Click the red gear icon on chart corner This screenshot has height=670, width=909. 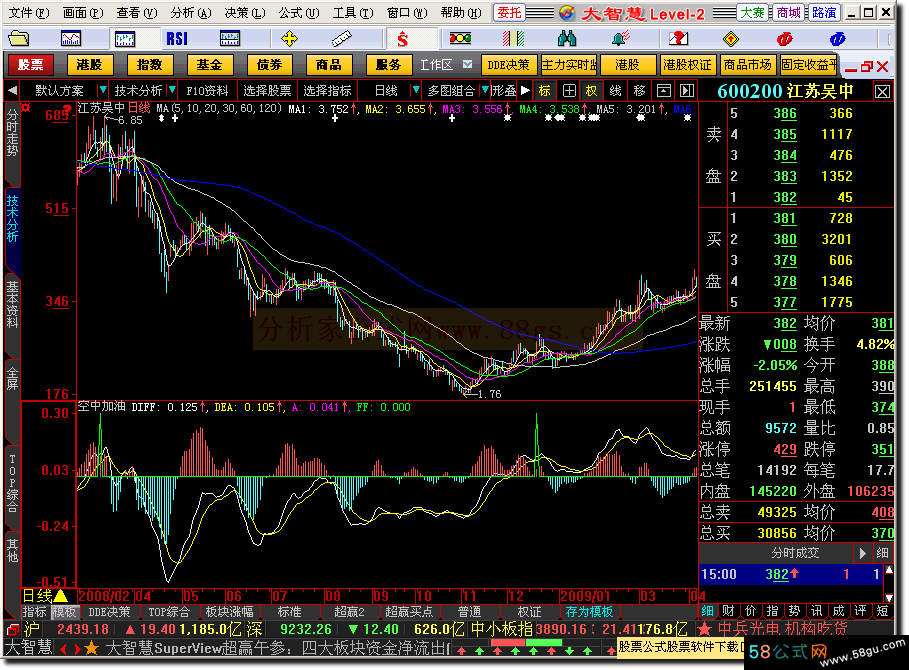(x=26, y=107)
